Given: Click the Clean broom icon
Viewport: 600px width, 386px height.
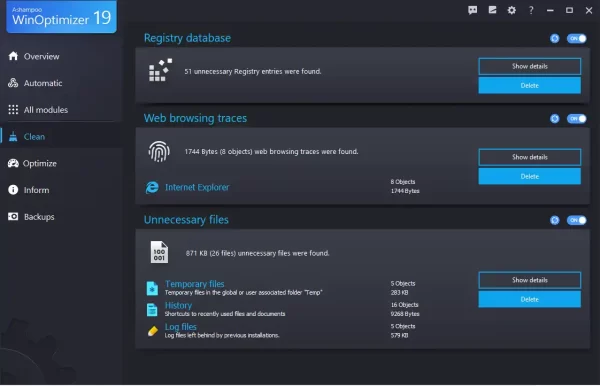Looking at the screenshot, I should tap(13, 136).
